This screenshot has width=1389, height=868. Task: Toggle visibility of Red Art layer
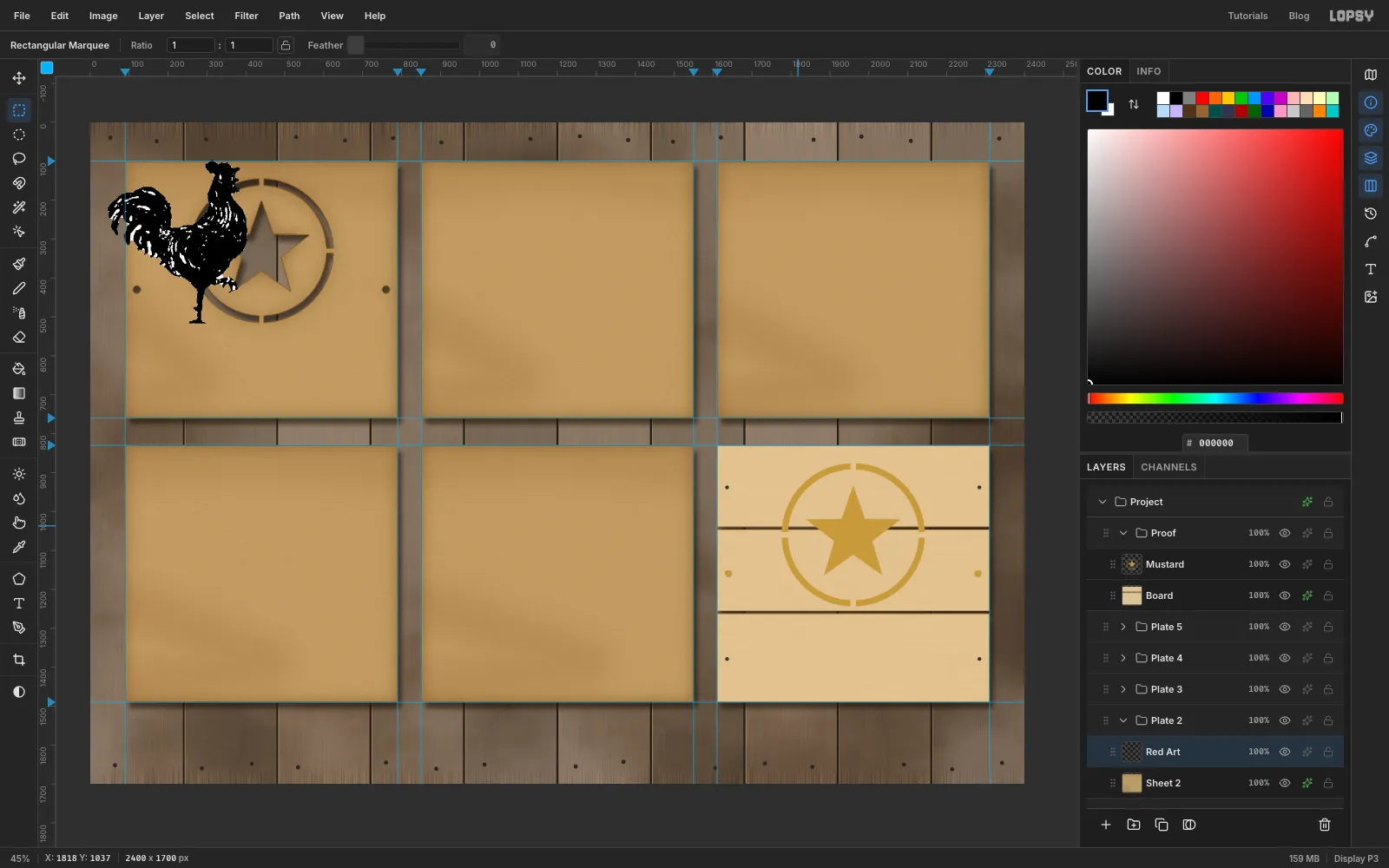coord(1285,752)
